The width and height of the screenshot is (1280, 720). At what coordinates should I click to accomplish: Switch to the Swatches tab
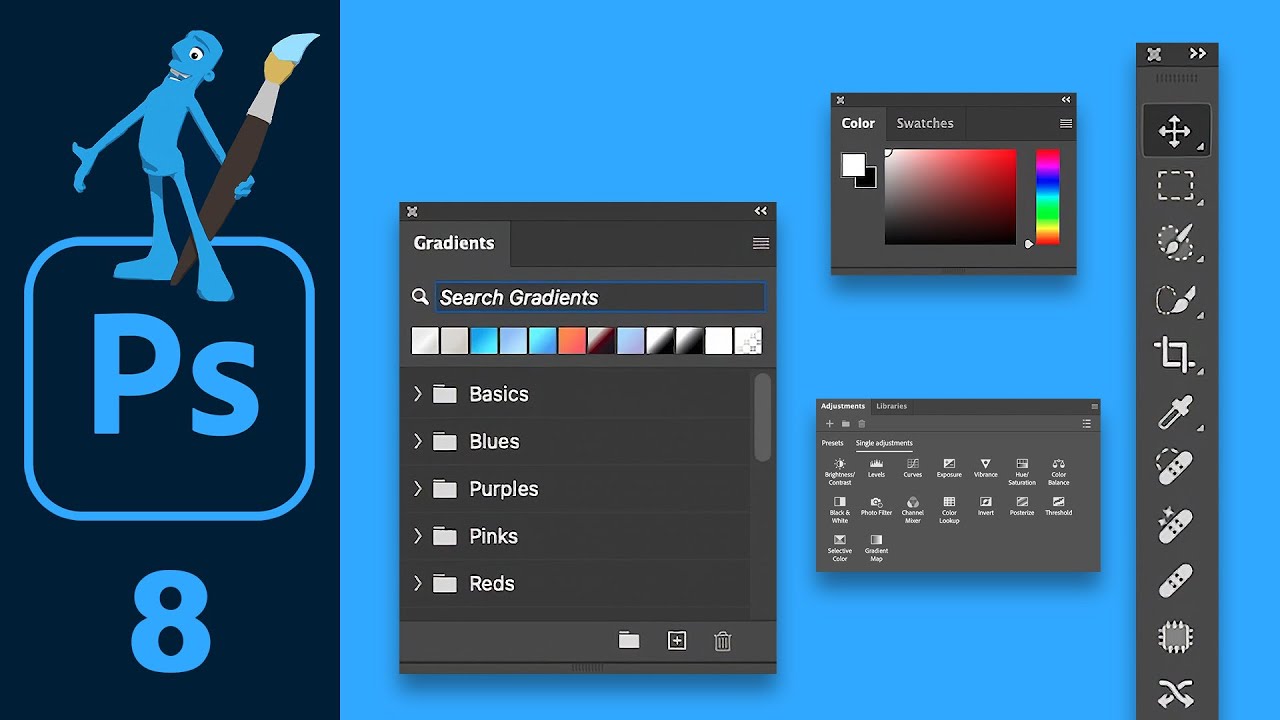pyautogui.click(x=925, y=123)
